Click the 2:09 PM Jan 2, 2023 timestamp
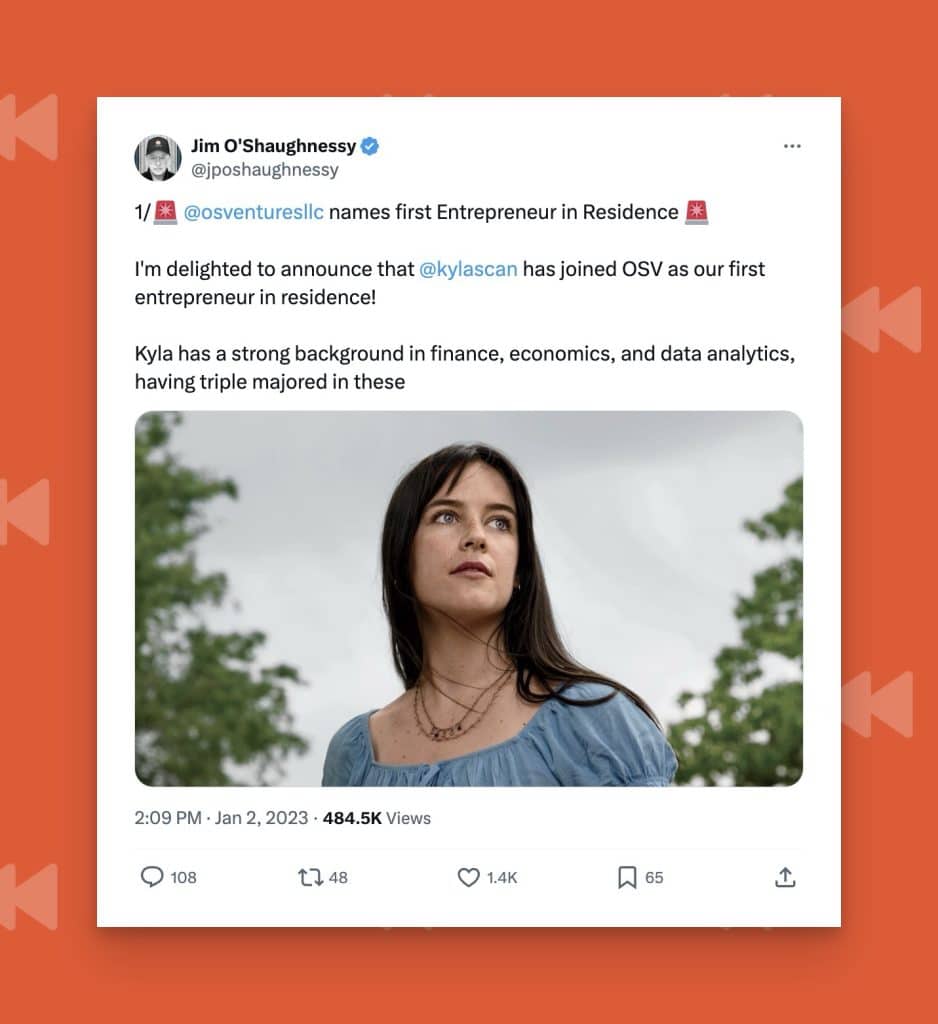938x1024 pixels. (x=221, y=818)
